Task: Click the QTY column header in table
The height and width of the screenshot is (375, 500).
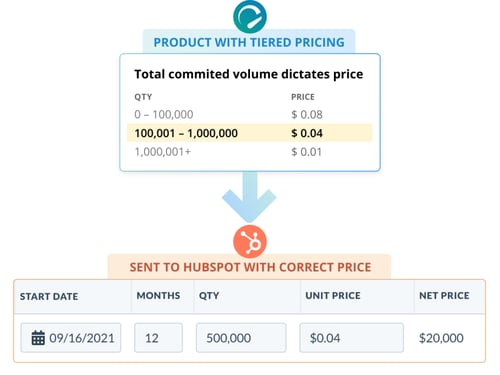Action: pyautogui.click(x=209, y=296)
